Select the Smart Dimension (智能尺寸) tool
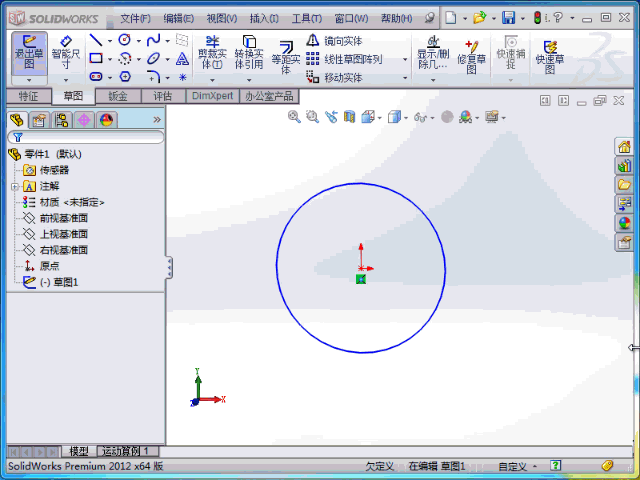This screenshot has height=480, width=640. 66,54
